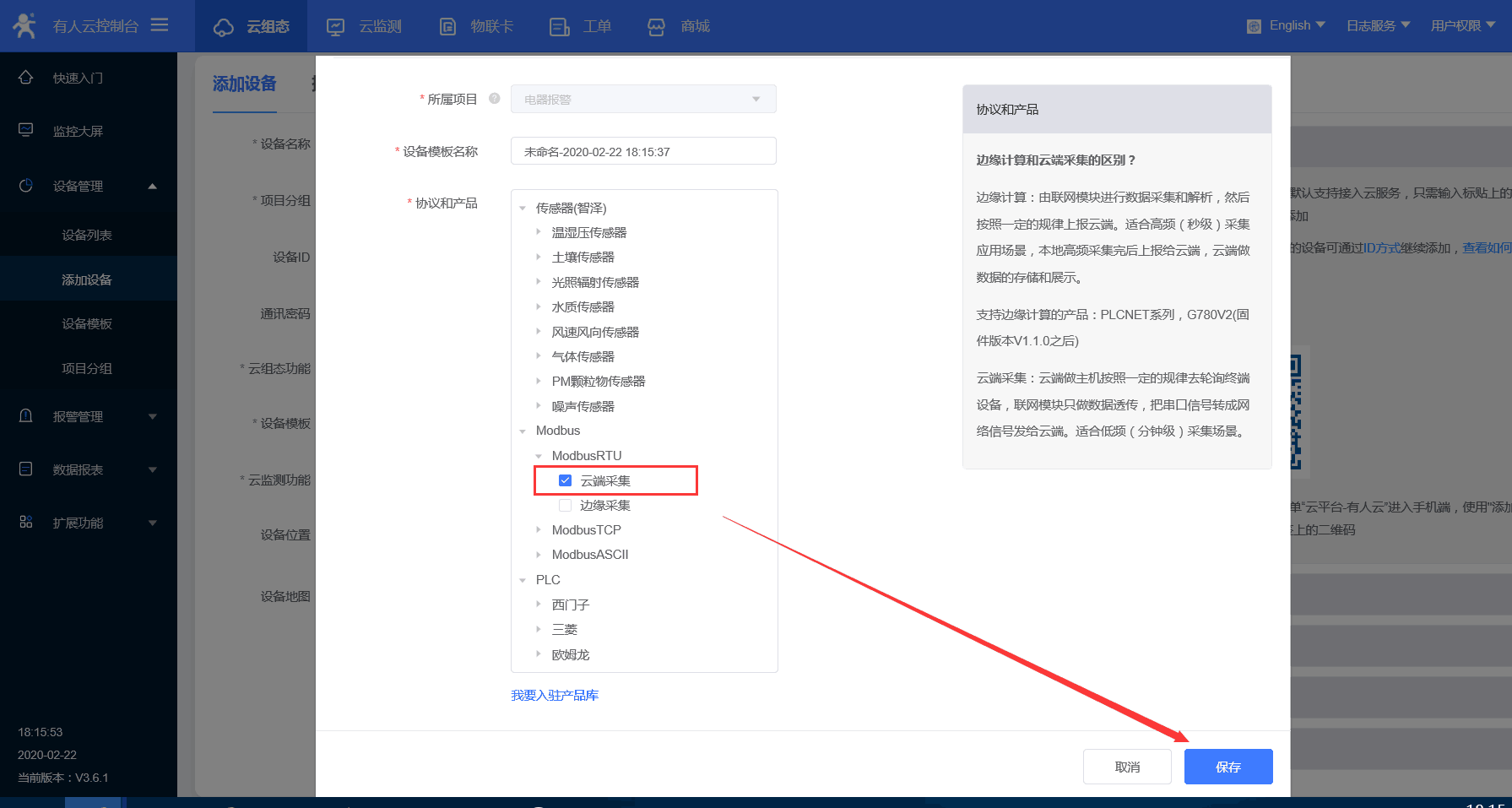Click the 快速入门 home icon in sidebar
Image resolution: width=1512 pixels, height=808 pixels.
coord(26,78)
